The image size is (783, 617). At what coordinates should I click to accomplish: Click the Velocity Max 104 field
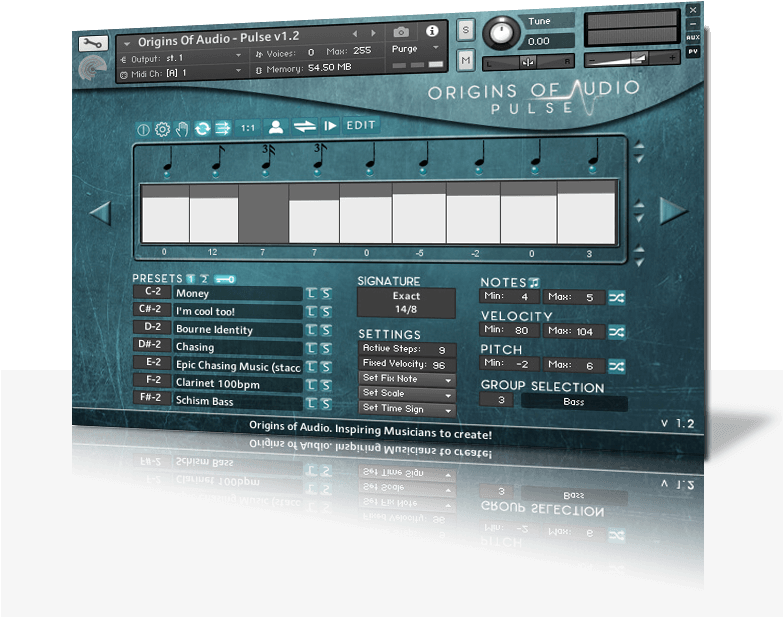[x=574, y=331]
